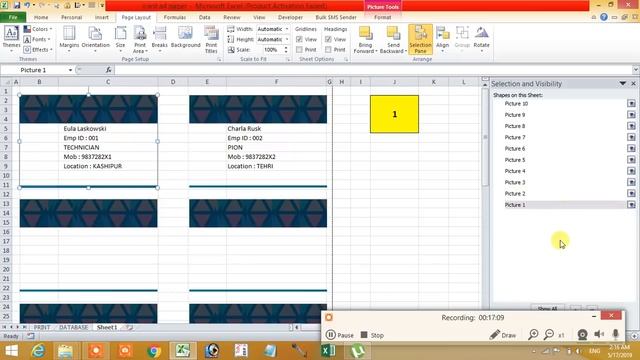640x360 pixels.
Task: Select Picture 5 in the selection list
Action: pyautogui.click(x=515, y=160)
